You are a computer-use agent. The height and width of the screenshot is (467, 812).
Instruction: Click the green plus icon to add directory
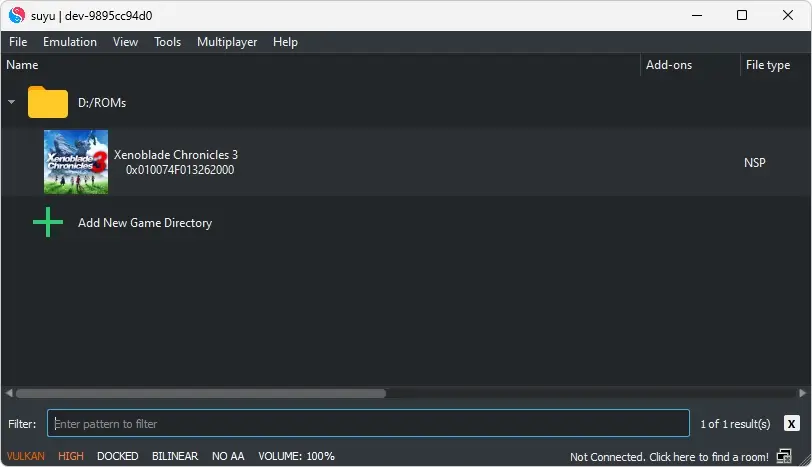48,222
